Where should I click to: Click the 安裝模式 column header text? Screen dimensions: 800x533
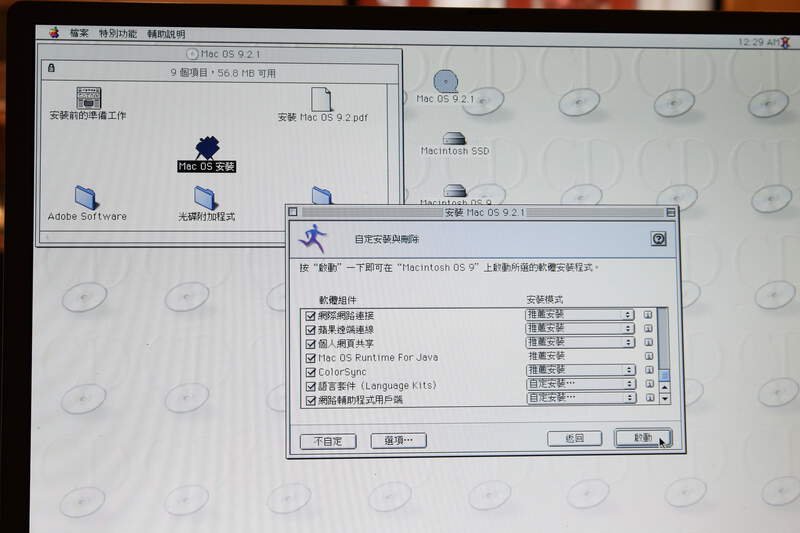pos(545,299)
